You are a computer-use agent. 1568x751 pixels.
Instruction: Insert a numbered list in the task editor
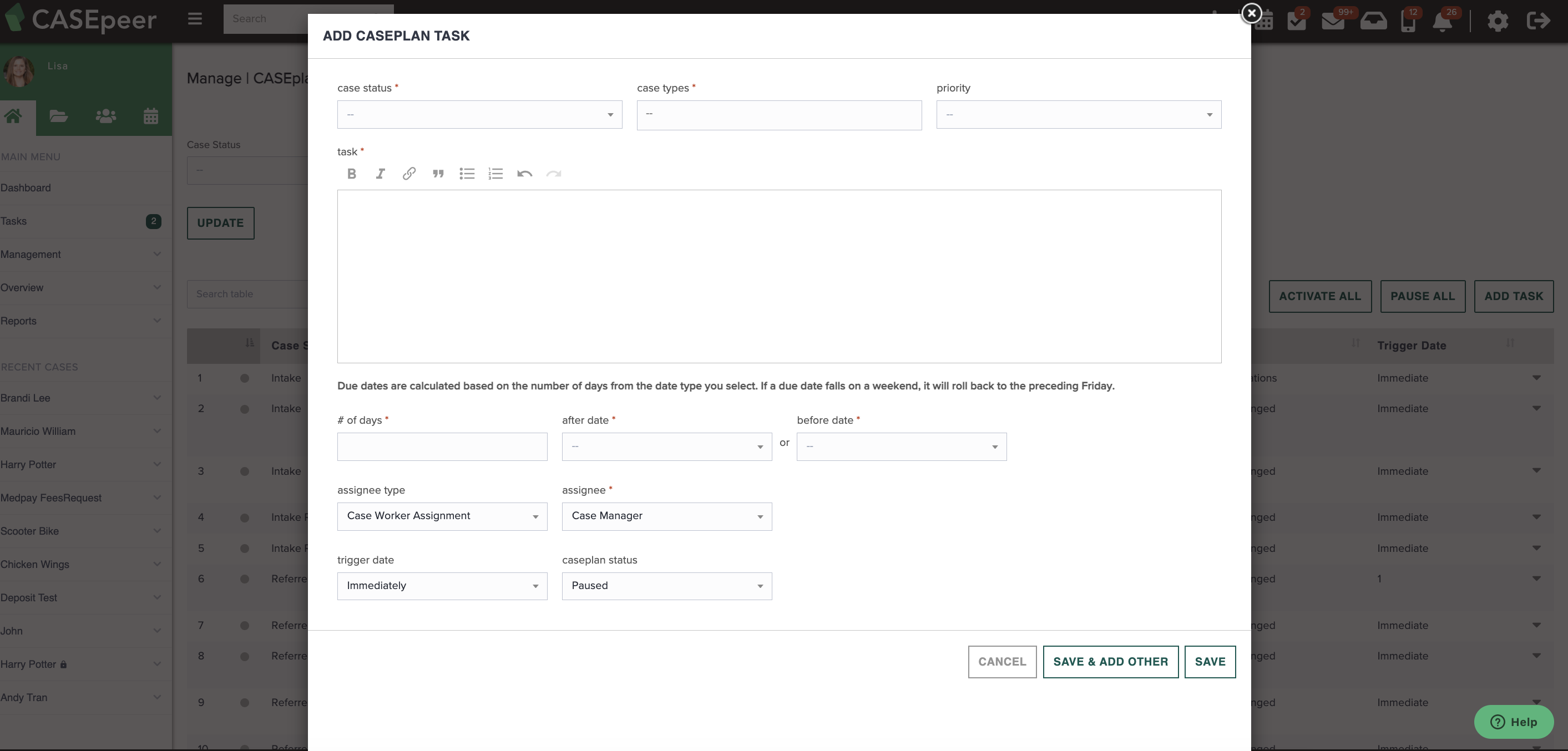click(495, 174)
